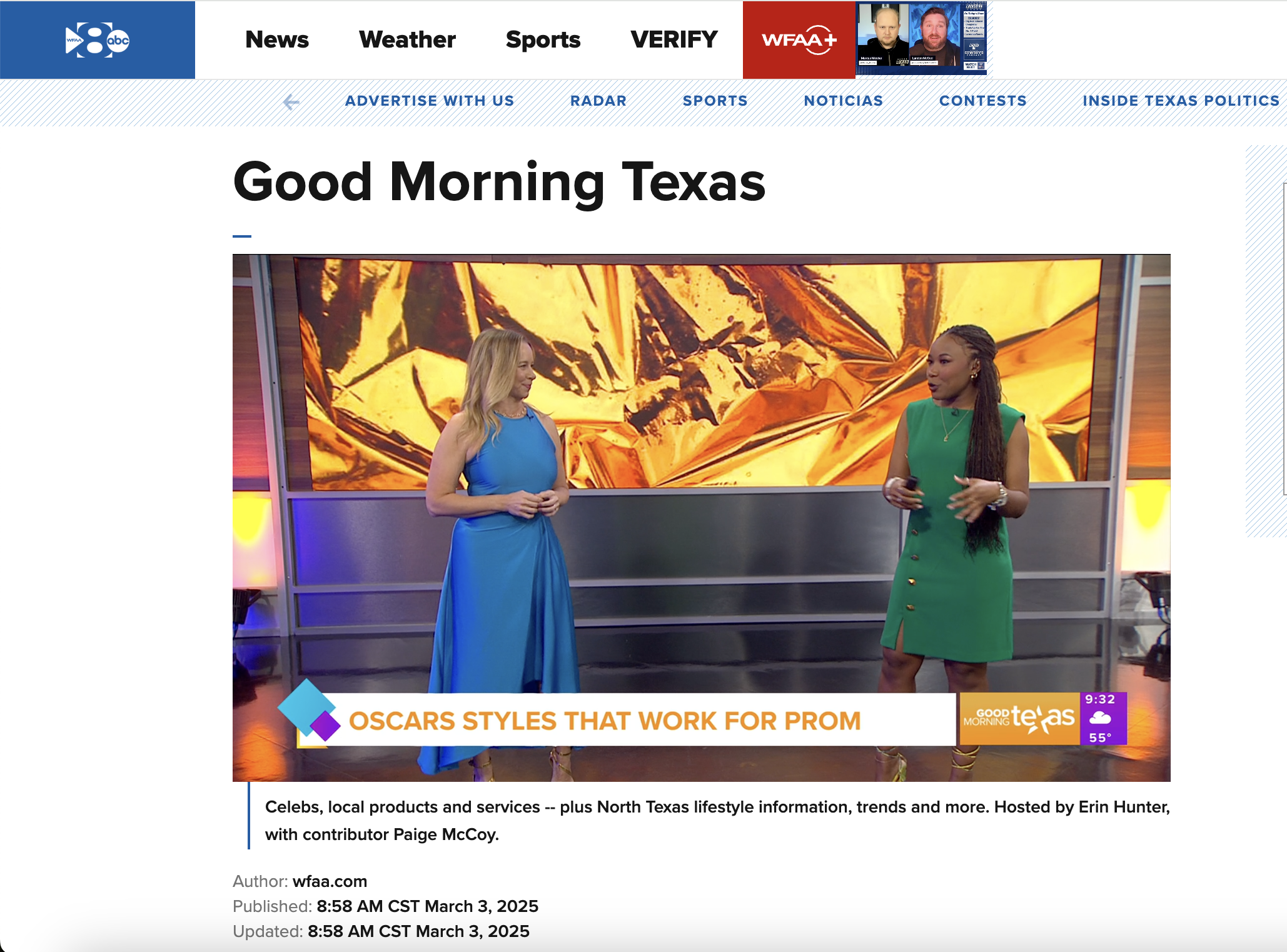Open the two-men video thumbnail in the header

click(921, 39)
